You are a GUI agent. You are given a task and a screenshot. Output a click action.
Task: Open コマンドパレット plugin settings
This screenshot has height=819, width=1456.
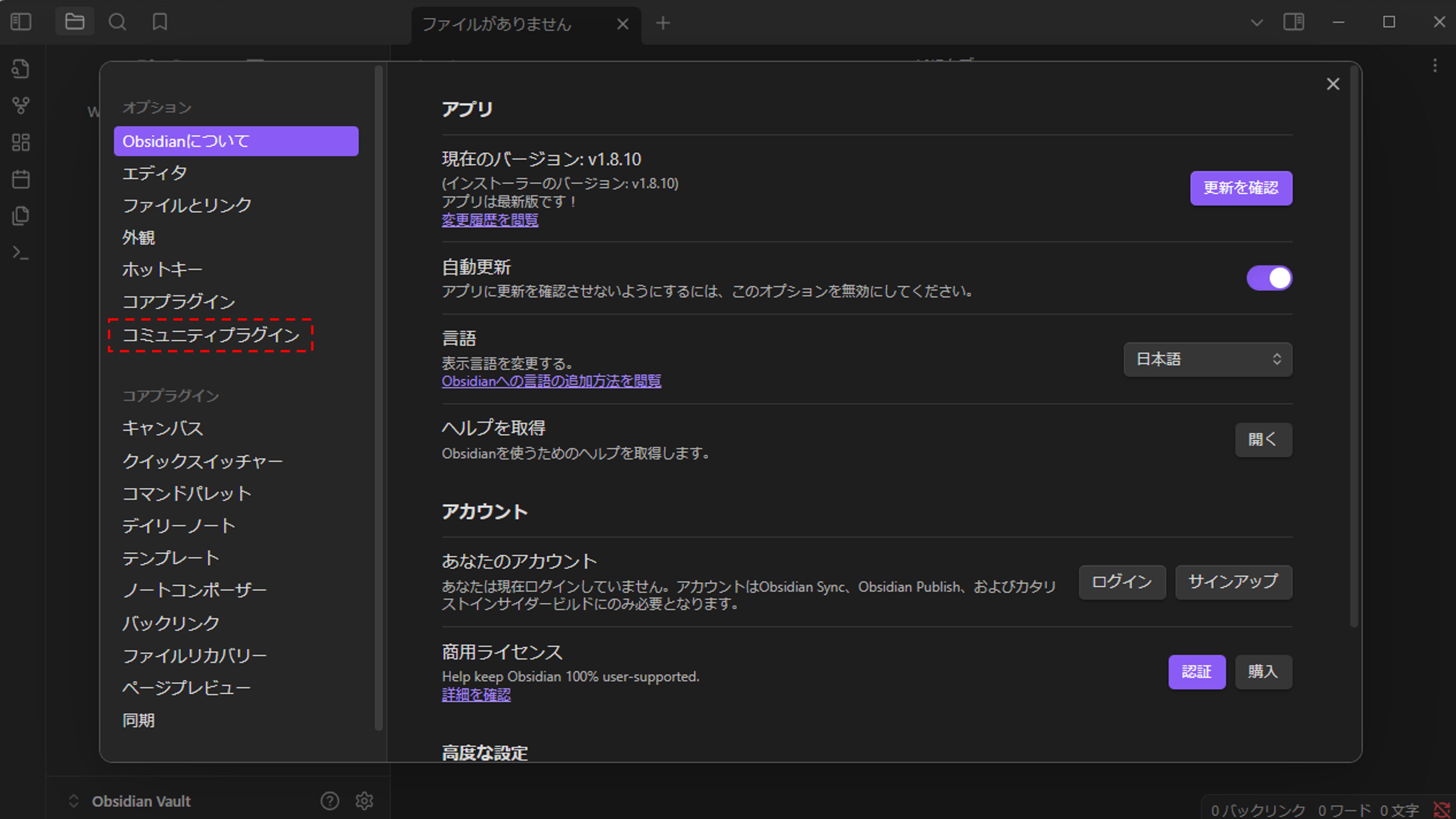pyautogui.click(x=236, y=494)
